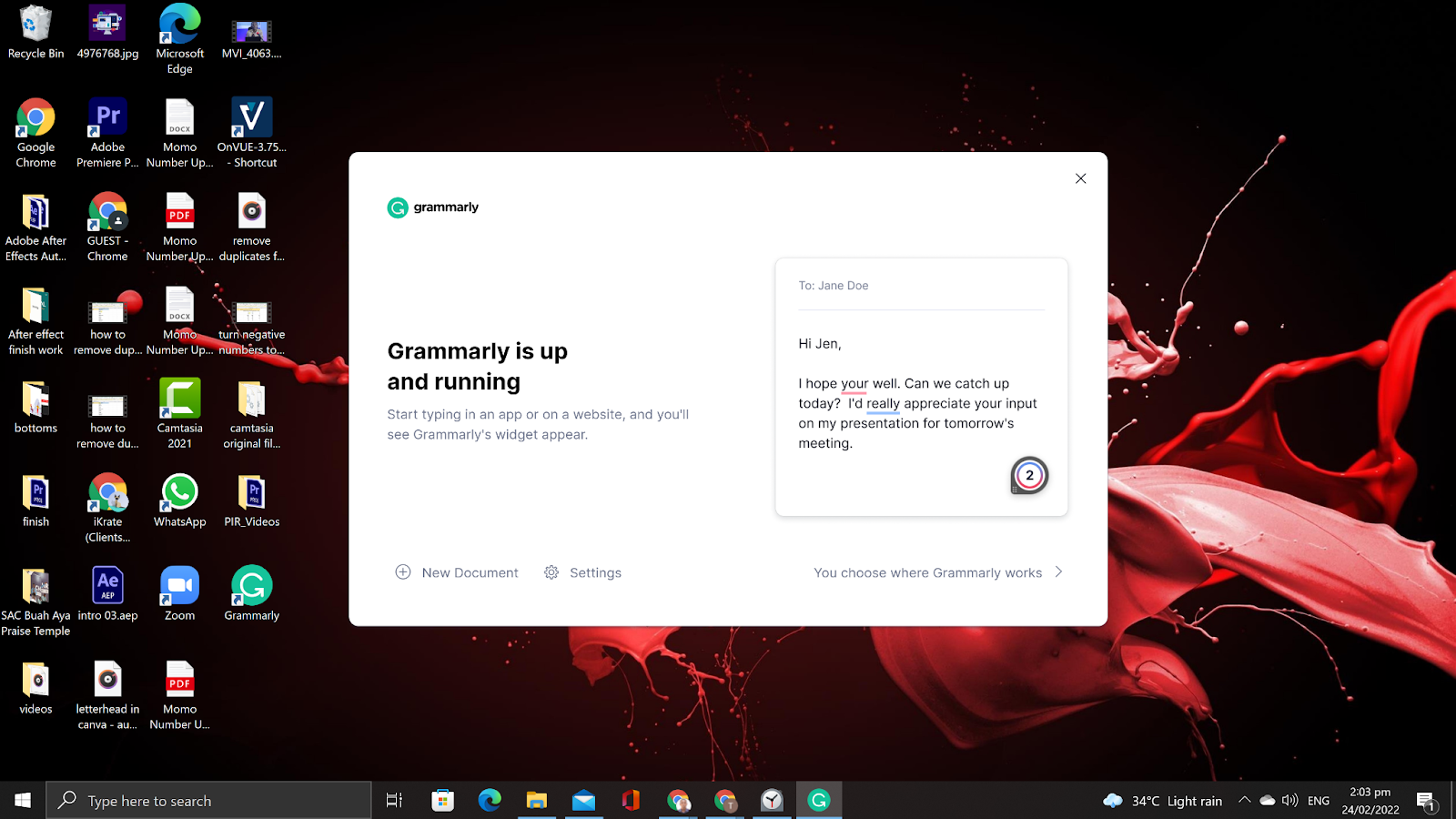The height and width of the screenshot is (819, 1456).
Task: Select the Adobe Premiere Pro desktop shortcut
Action: pos(107,133)
